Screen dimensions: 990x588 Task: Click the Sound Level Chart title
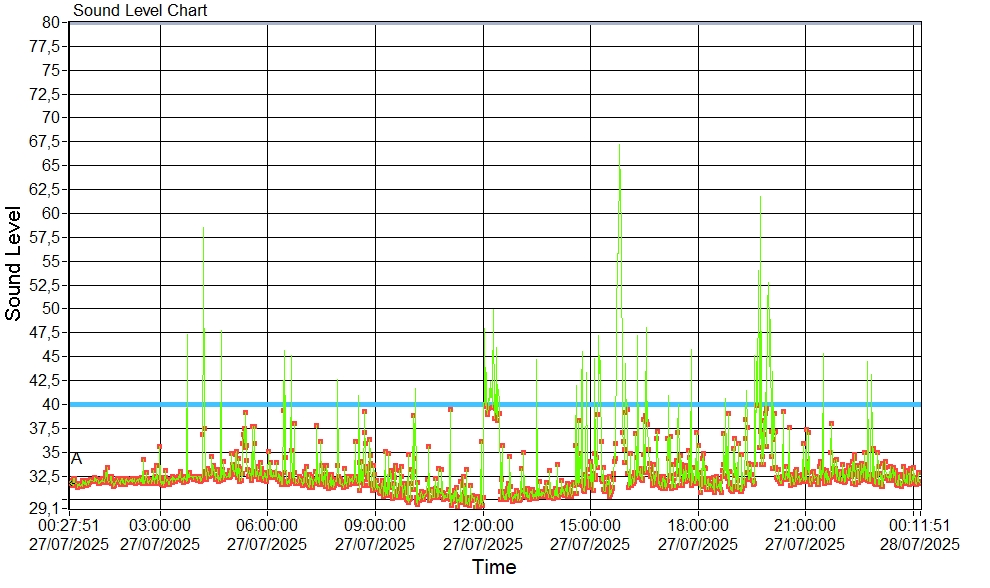coord(141,11)
